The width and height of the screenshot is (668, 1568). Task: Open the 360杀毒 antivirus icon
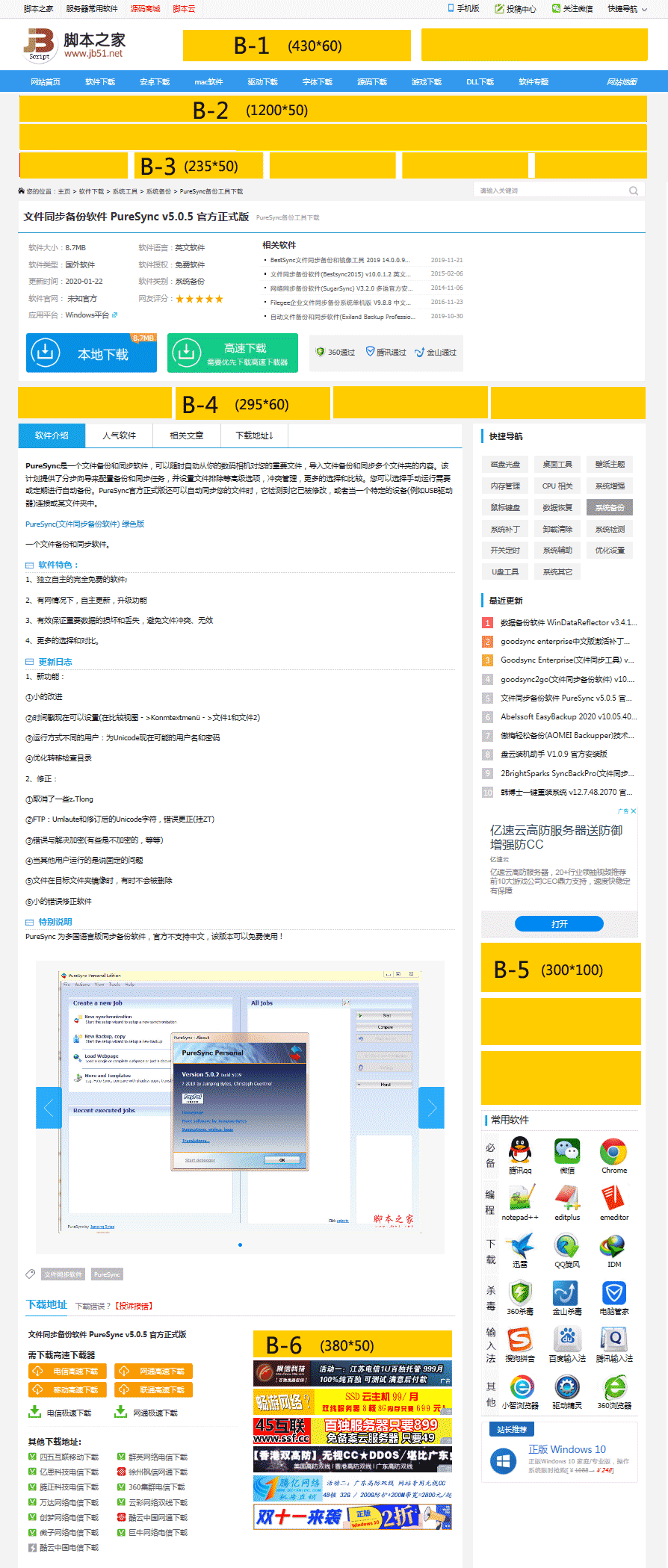pos(520,1292)
